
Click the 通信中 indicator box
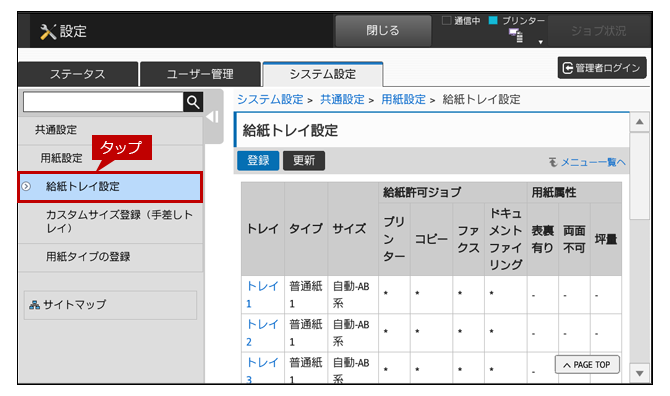point(446,21)
